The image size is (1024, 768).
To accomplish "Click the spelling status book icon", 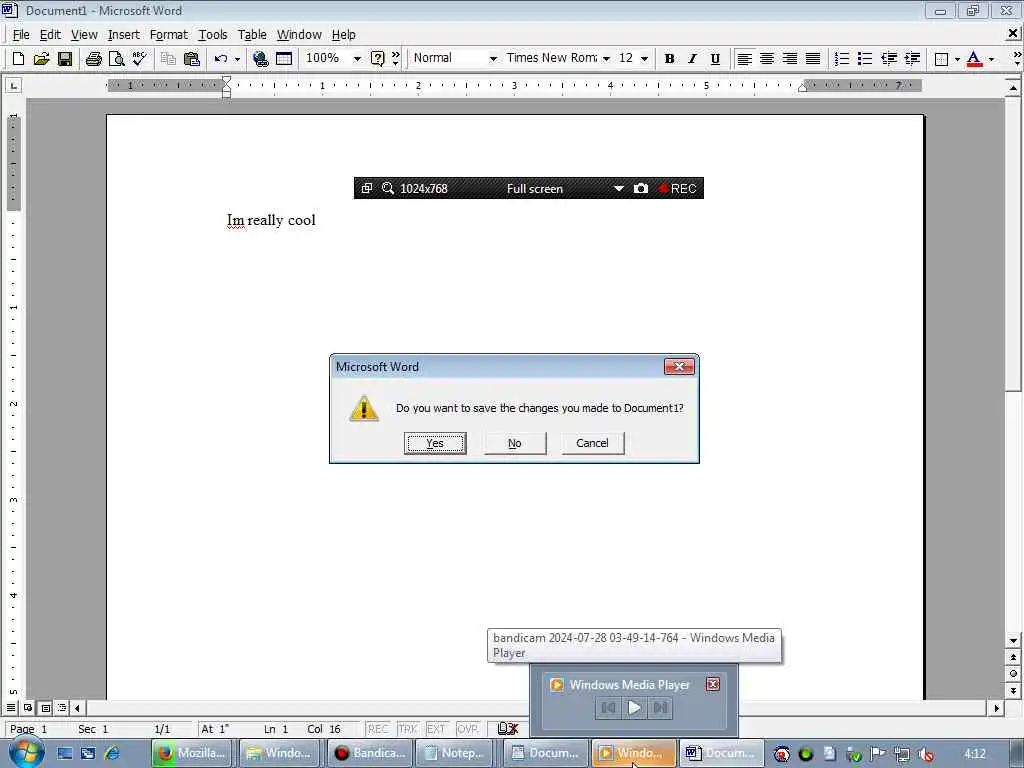I will [507, 728].
